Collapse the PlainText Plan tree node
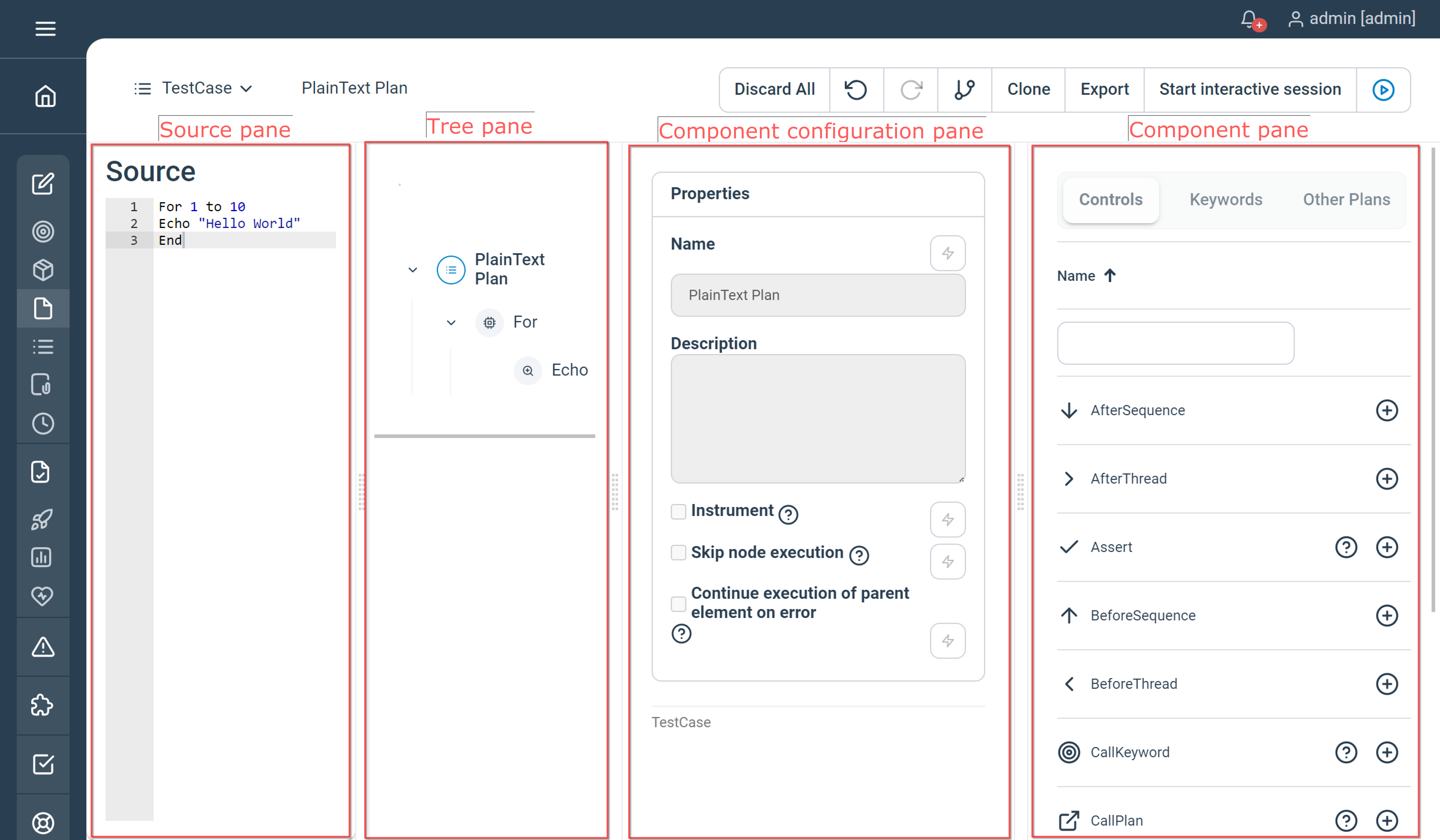The width and height of the screenshot is (1440, 840). coord(412,269)
